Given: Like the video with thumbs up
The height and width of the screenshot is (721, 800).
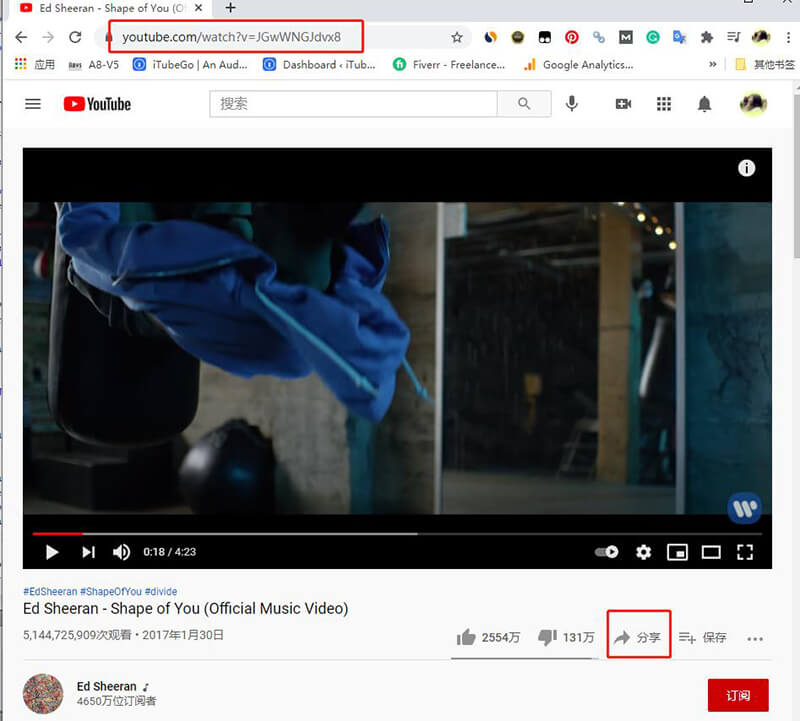Looking at the screenshot, I should [488, 637].
